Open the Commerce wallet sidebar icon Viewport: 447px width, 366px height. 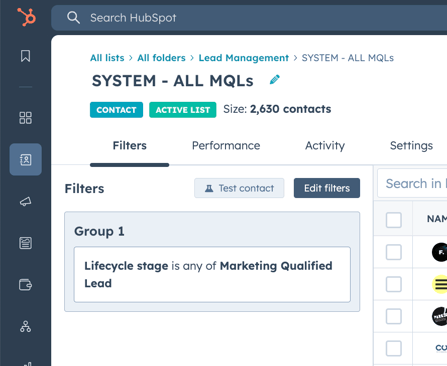(x=26, y=285)
